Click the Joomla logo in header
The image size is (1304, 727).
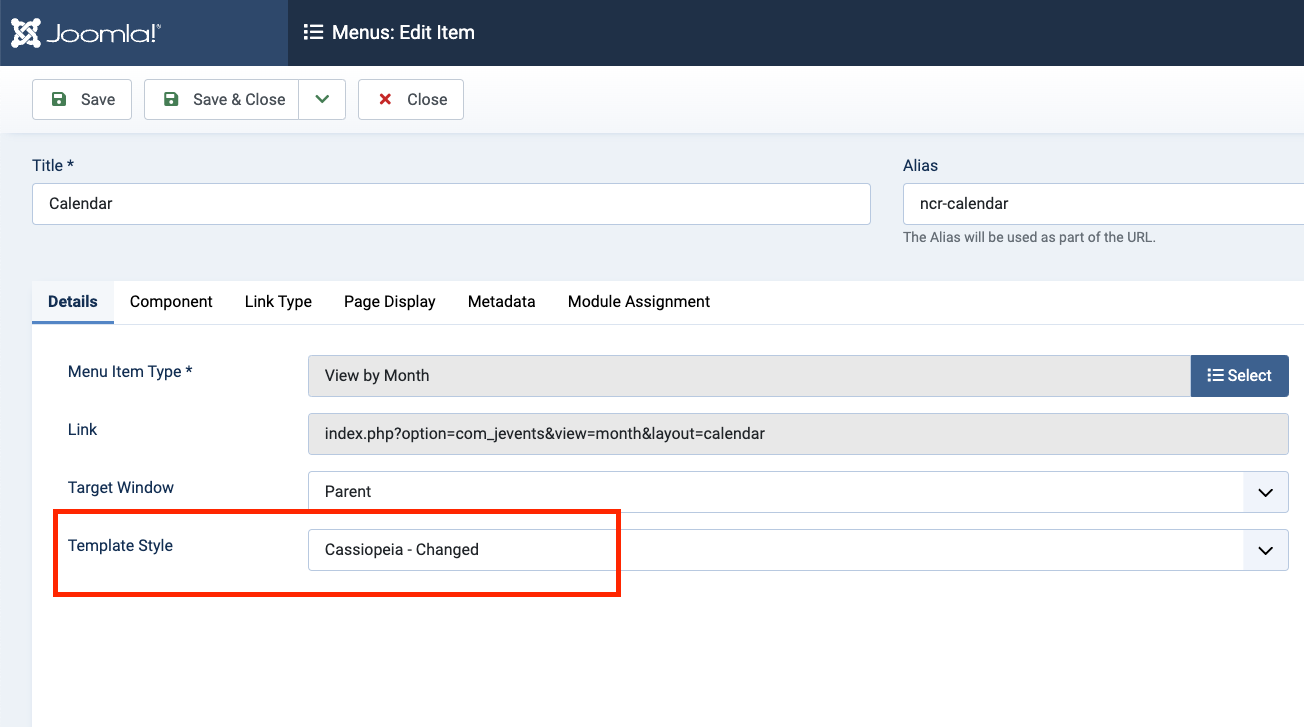86,33
